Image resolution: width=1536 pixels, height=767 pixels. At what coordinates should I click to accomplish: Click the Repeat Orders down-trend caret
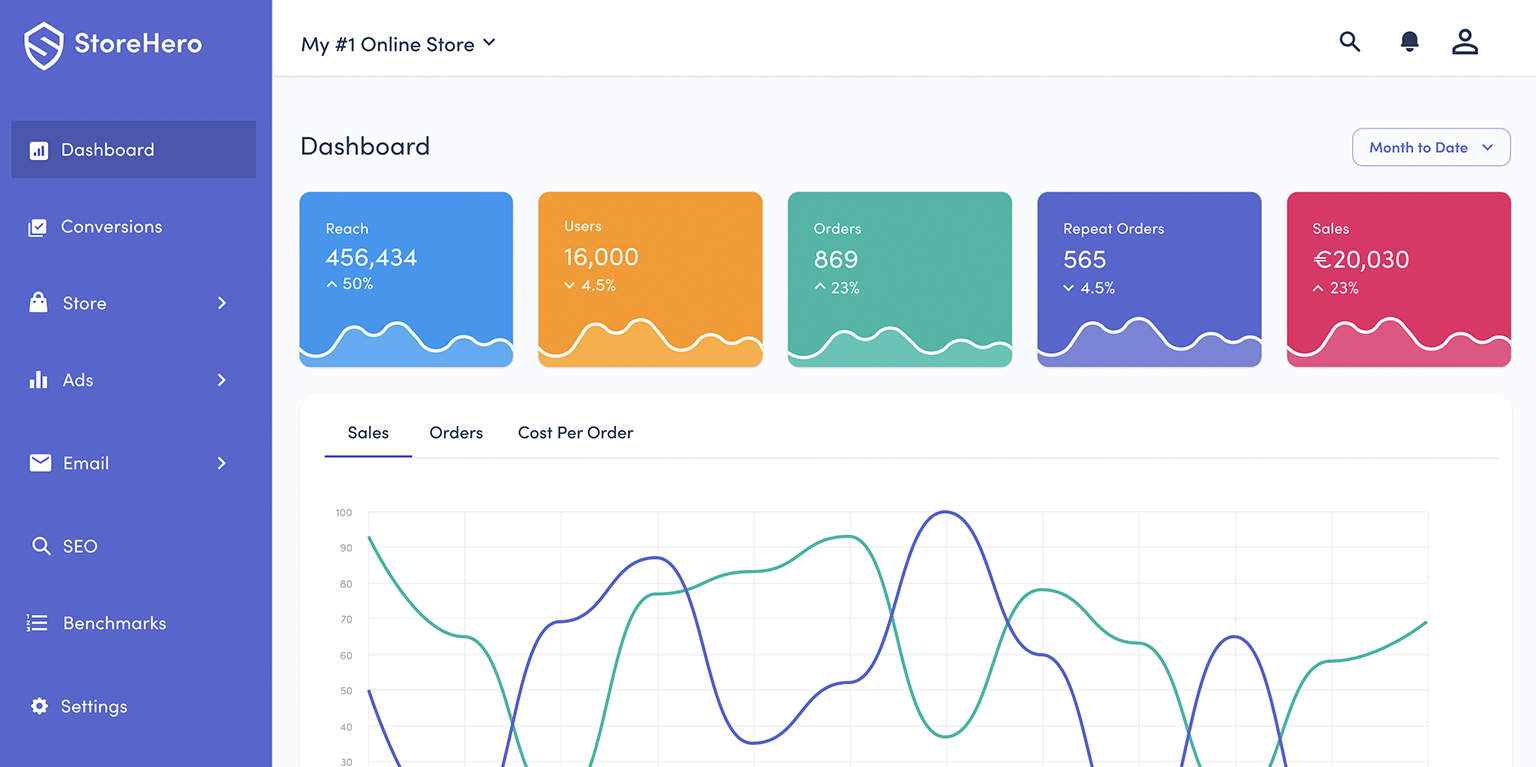coord(1069,288)
